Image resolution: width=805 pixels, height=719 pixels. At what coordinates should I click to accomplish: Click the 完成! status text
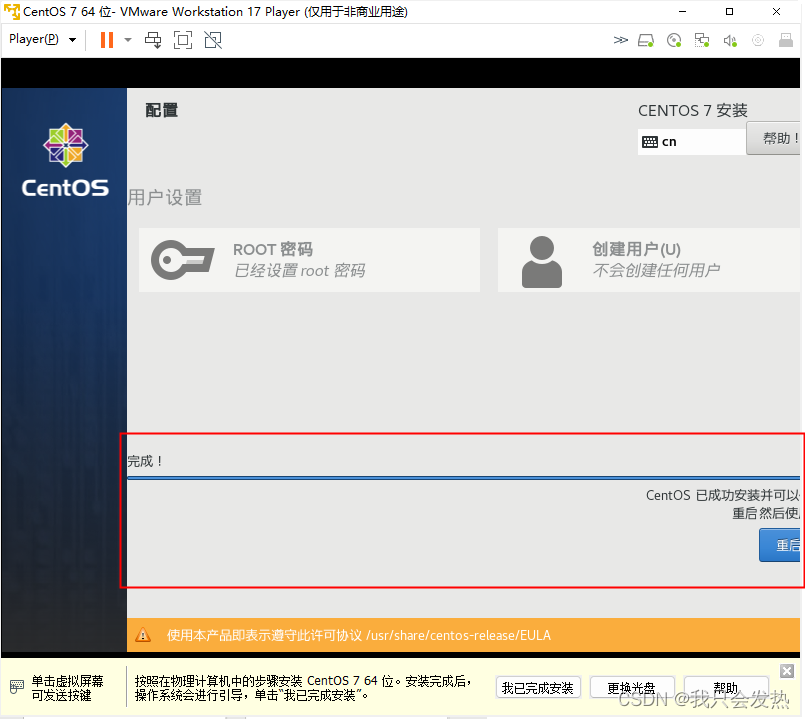click(x=145, y=461)
